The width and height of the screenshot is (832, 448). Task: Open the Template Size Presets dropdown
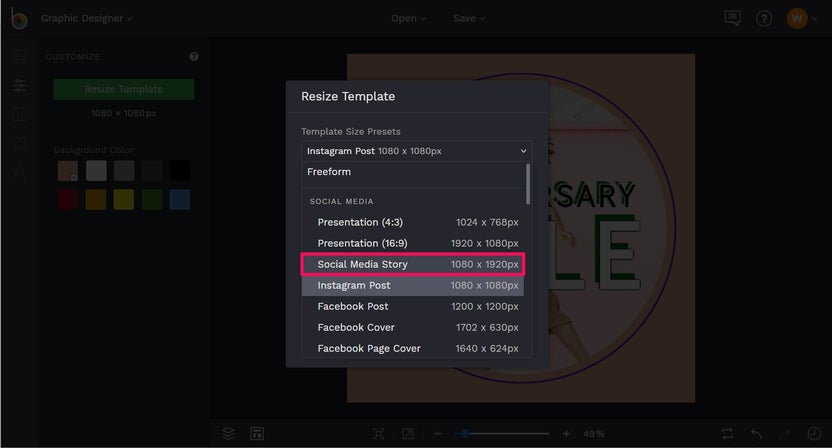[417, 151]
